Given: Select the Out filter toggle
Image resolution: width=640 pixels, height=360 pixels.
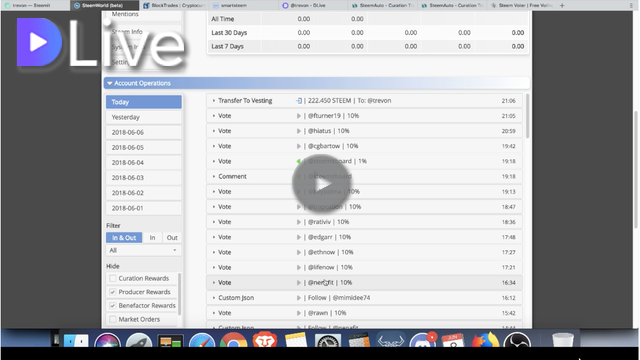Looking at the screenshot, I should coord(172,238).
